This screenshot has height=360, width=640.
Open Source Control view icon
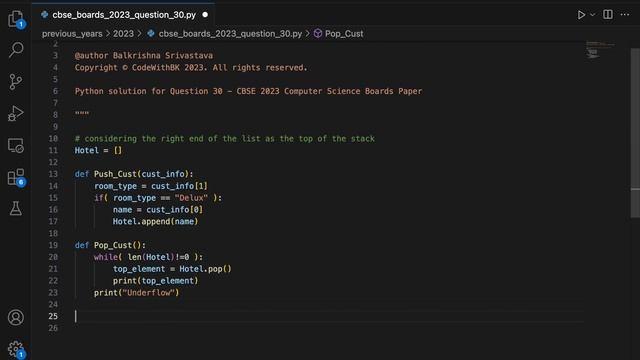click(16, 82)
